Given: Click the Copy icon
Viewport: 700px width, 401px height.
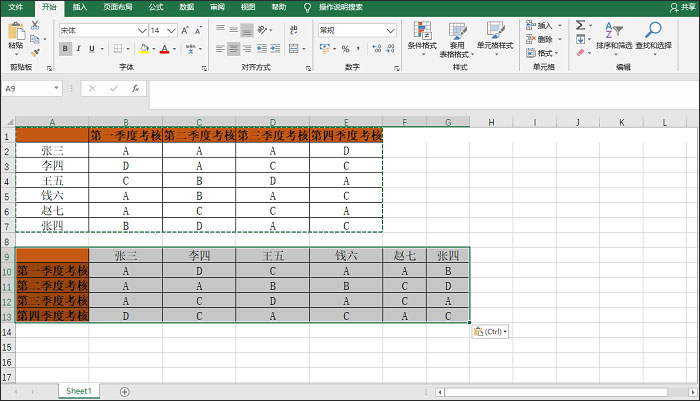Looking at the screenshot, I should 34,39.
